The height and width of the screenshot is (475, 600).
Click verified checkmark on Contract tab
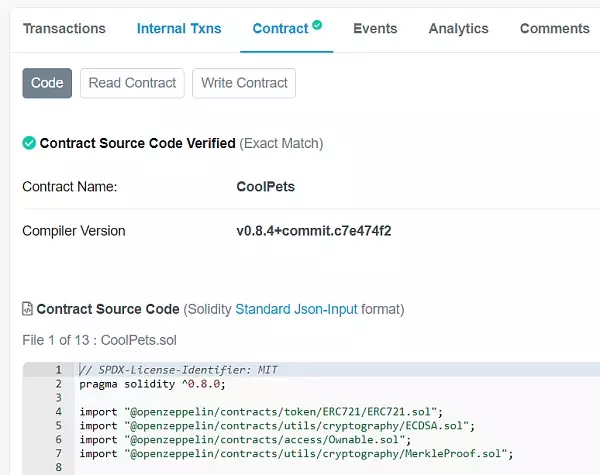[x=317, y=24]
